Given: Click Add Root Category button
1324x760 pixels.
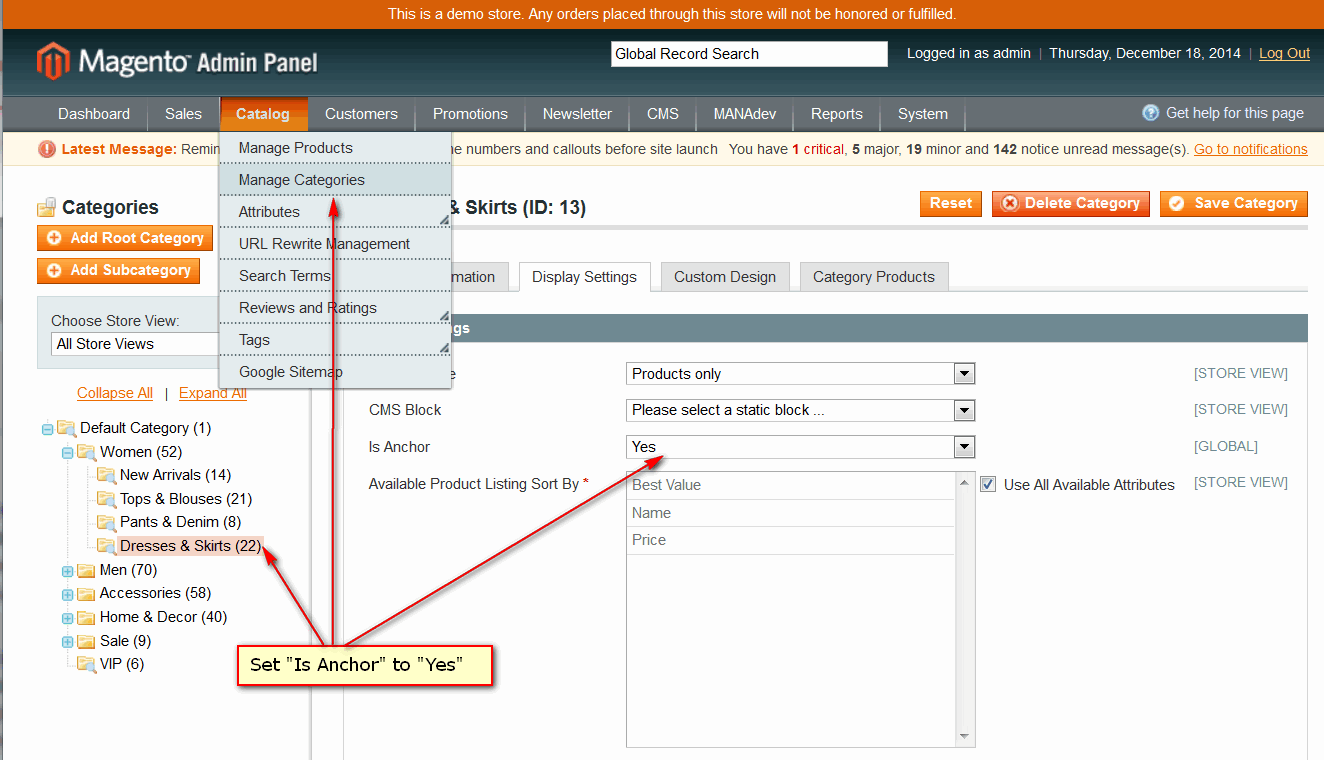Looking at the screenshot, I should point(125,238).
